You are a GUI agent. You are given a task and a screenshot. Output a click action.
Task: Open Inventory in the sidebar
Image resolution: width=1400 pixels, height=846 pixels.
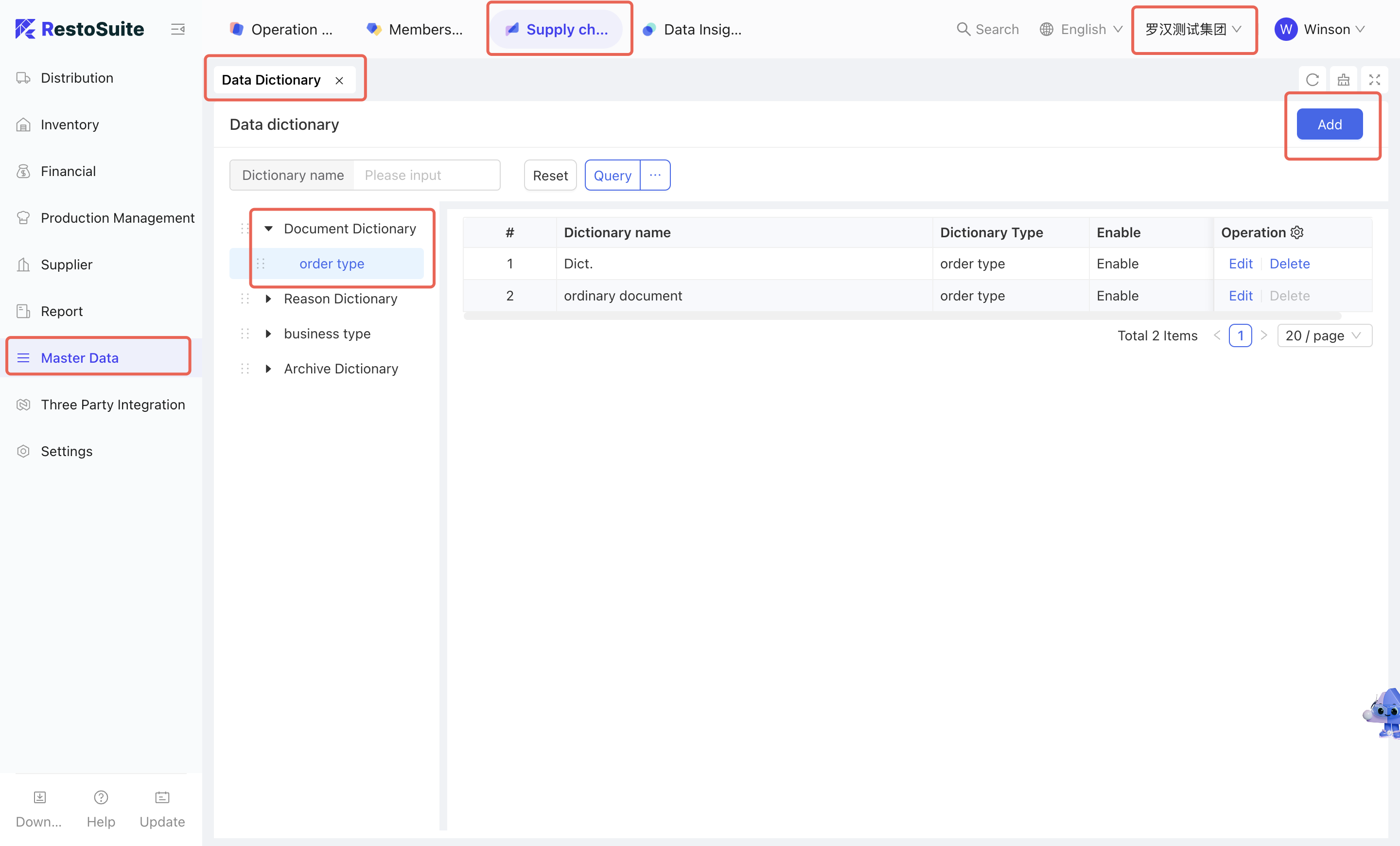tap(70, 124)
